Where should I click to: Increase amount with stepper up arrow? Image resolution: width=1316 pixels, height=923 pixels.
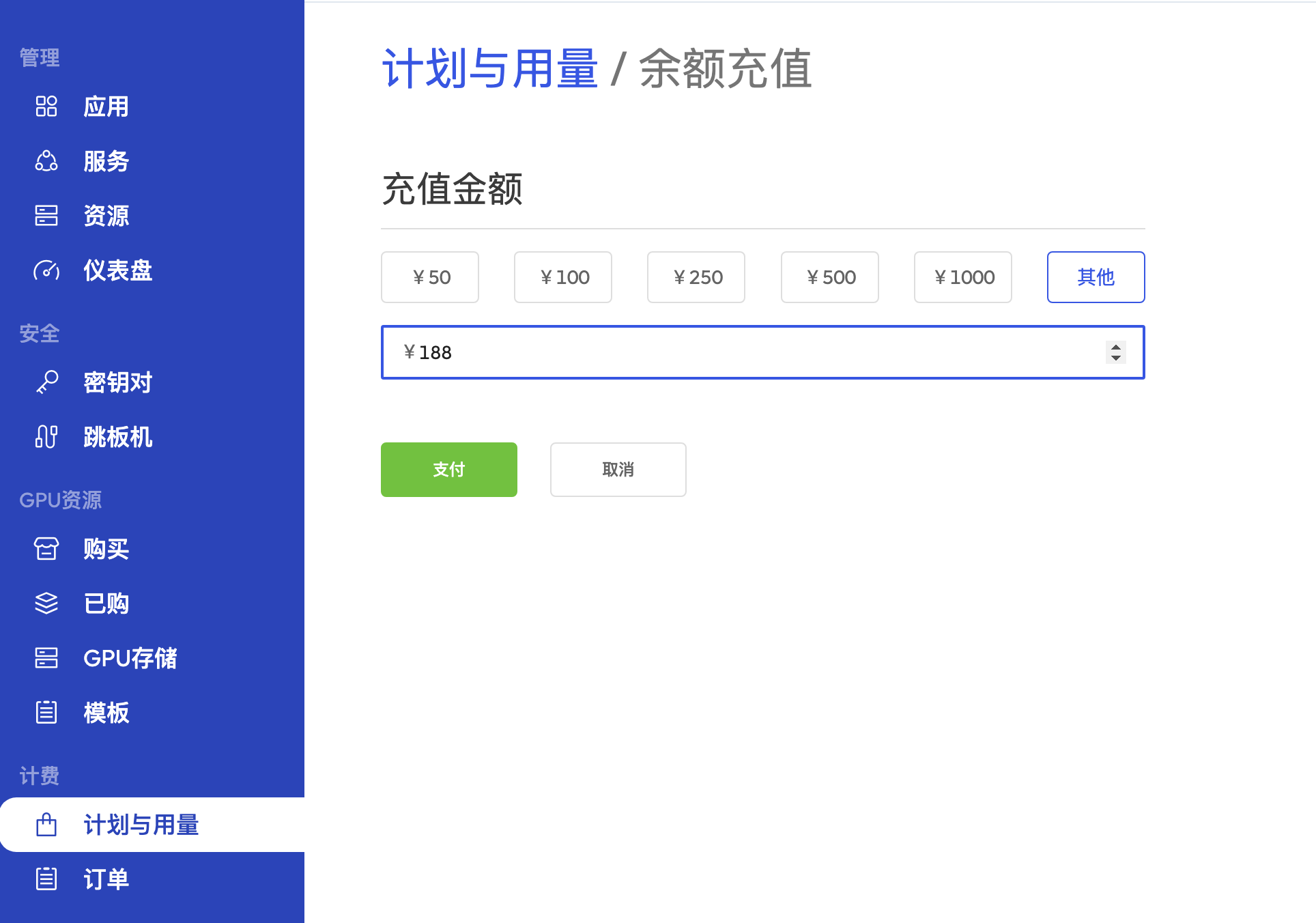[1116, 347]
